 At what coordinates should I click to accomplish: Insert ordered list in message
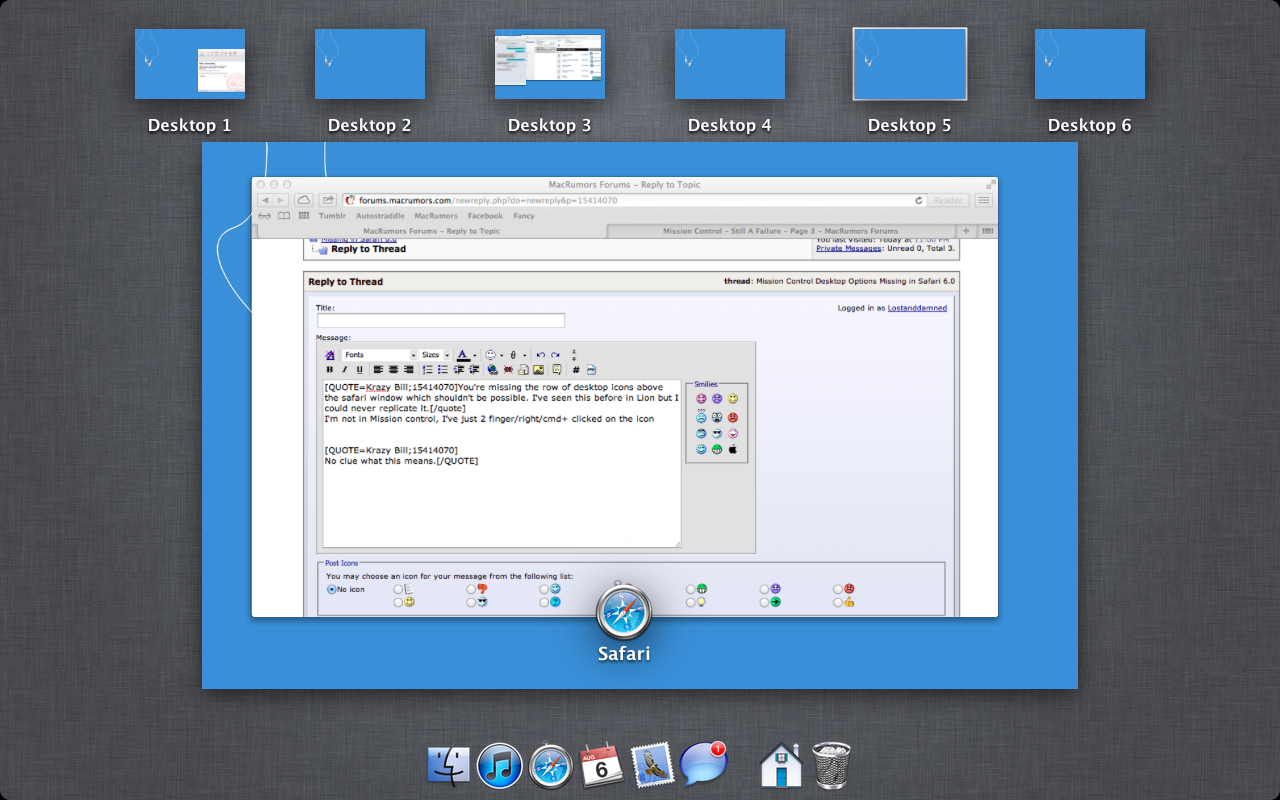coord(427,369)
